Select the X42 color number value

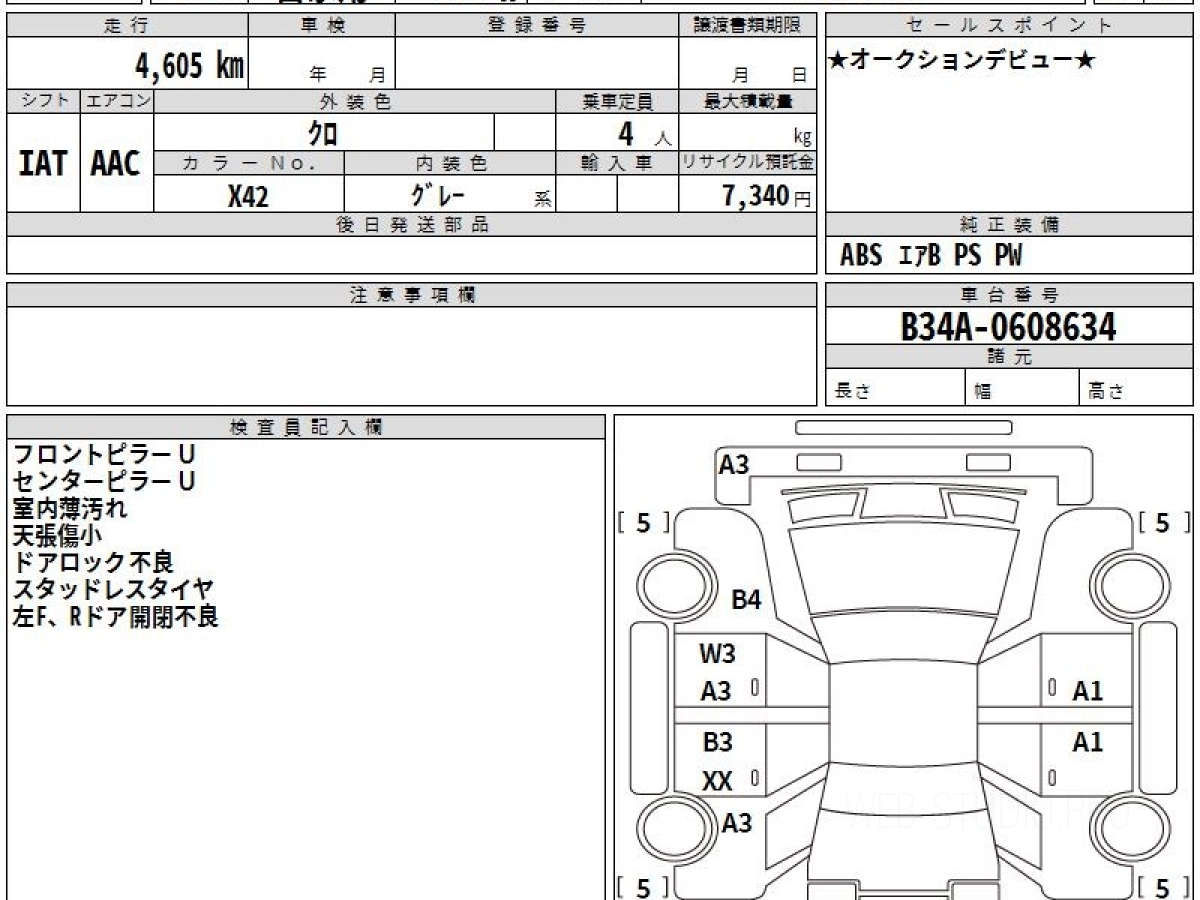pos(248,197)
